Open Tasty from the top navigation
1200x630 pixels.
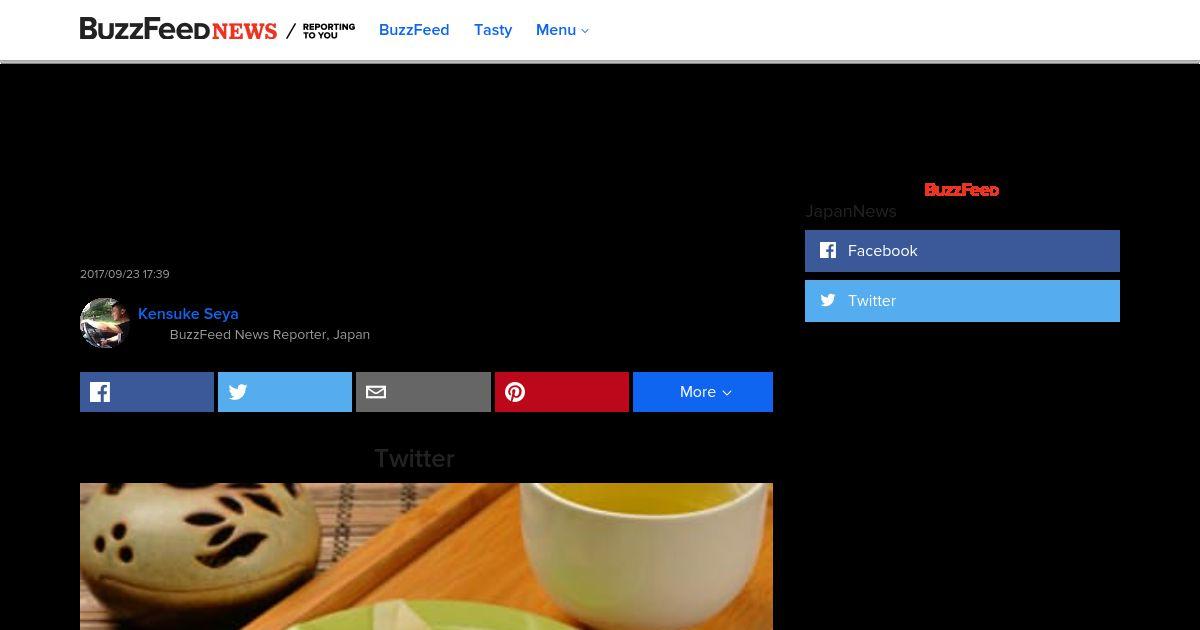[x=493, y=30]
